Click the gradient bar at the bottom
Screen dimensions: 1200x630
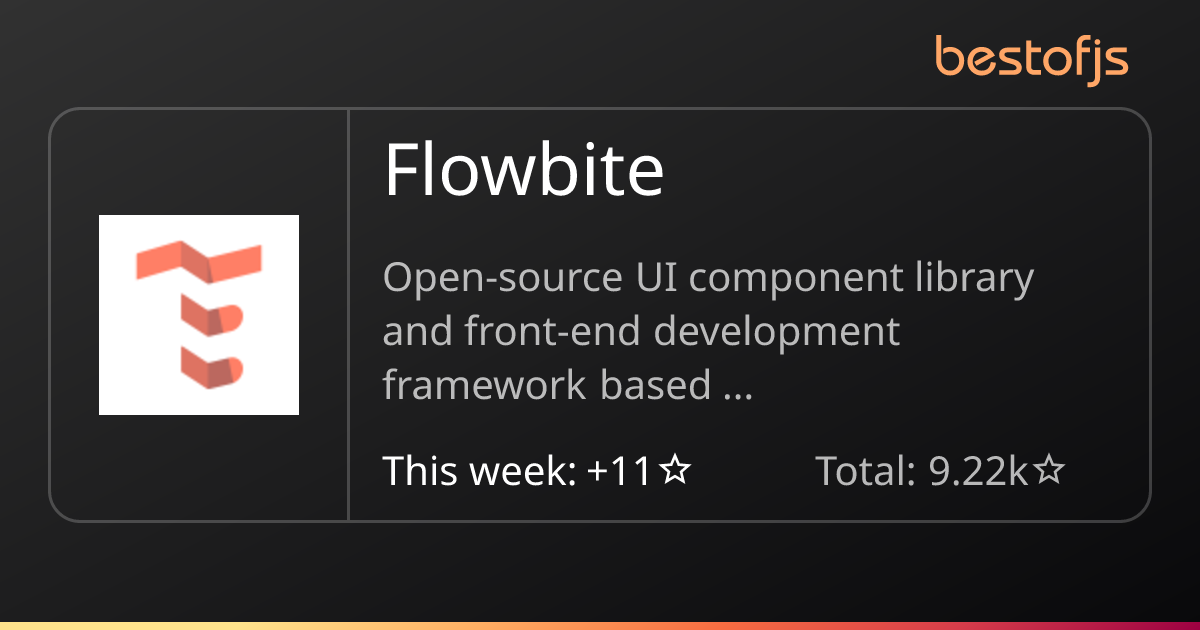click(600, 625)
